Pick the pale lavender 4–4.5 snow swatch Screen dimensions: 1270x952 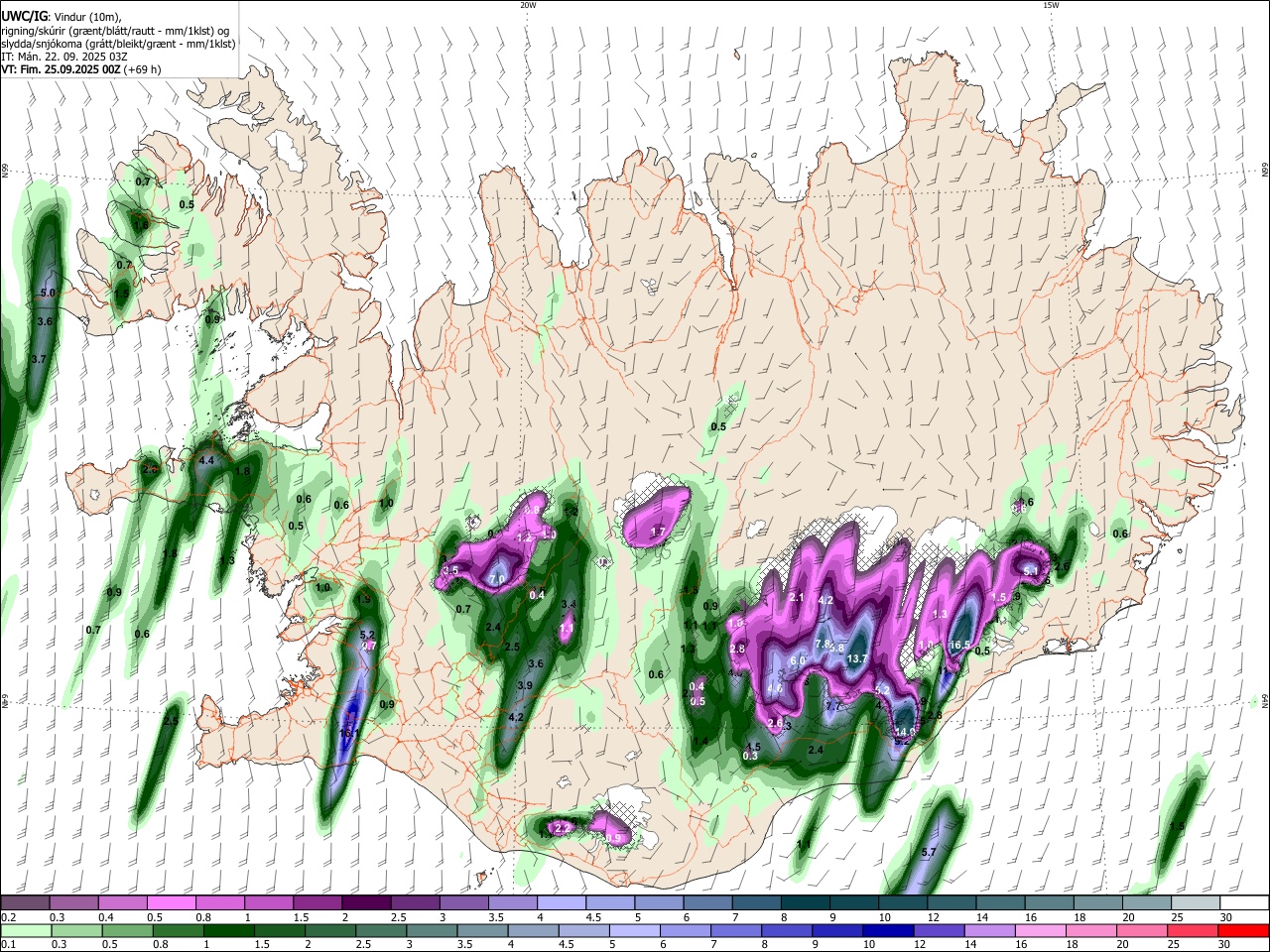click(561, 901)
